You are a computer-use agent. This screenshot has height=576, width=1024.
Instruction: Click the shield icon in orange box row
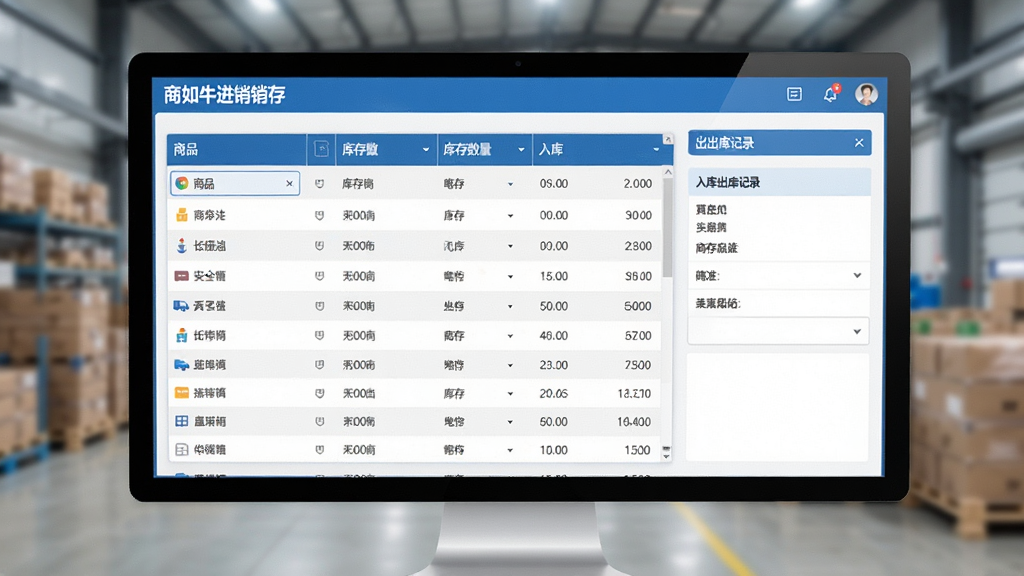[319, 215]
